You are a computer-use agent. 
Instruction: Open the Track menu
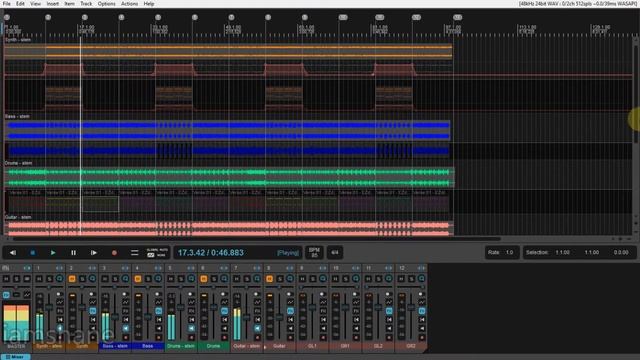pos(86,4)
